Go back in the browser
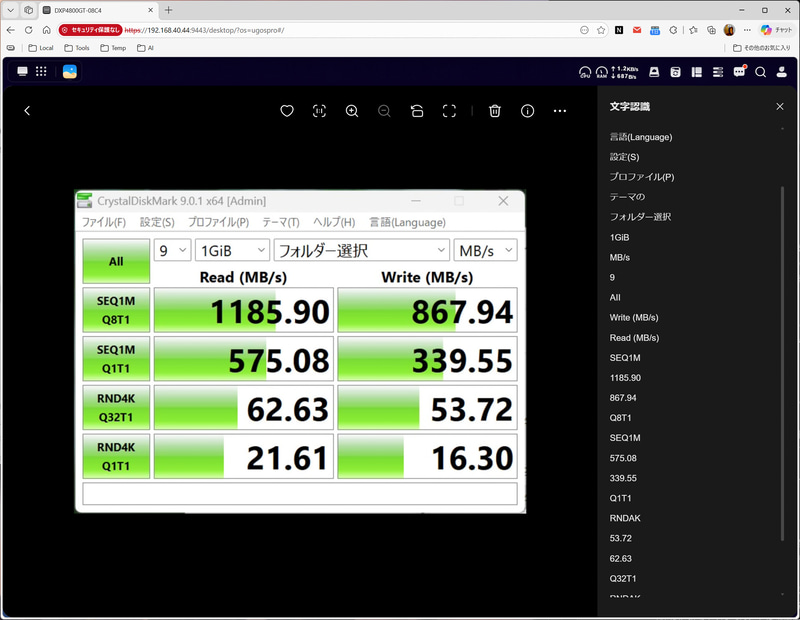The height and width of the screenshot is (620, 800). [11, 30]
